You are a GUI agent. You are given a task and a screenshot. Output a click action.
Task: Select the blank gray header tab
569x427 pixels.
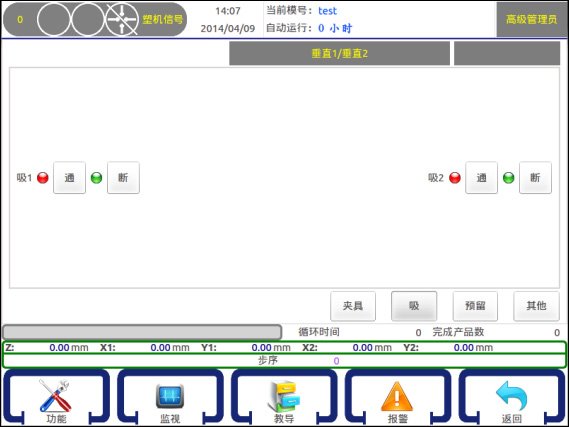tap(507, 53)
